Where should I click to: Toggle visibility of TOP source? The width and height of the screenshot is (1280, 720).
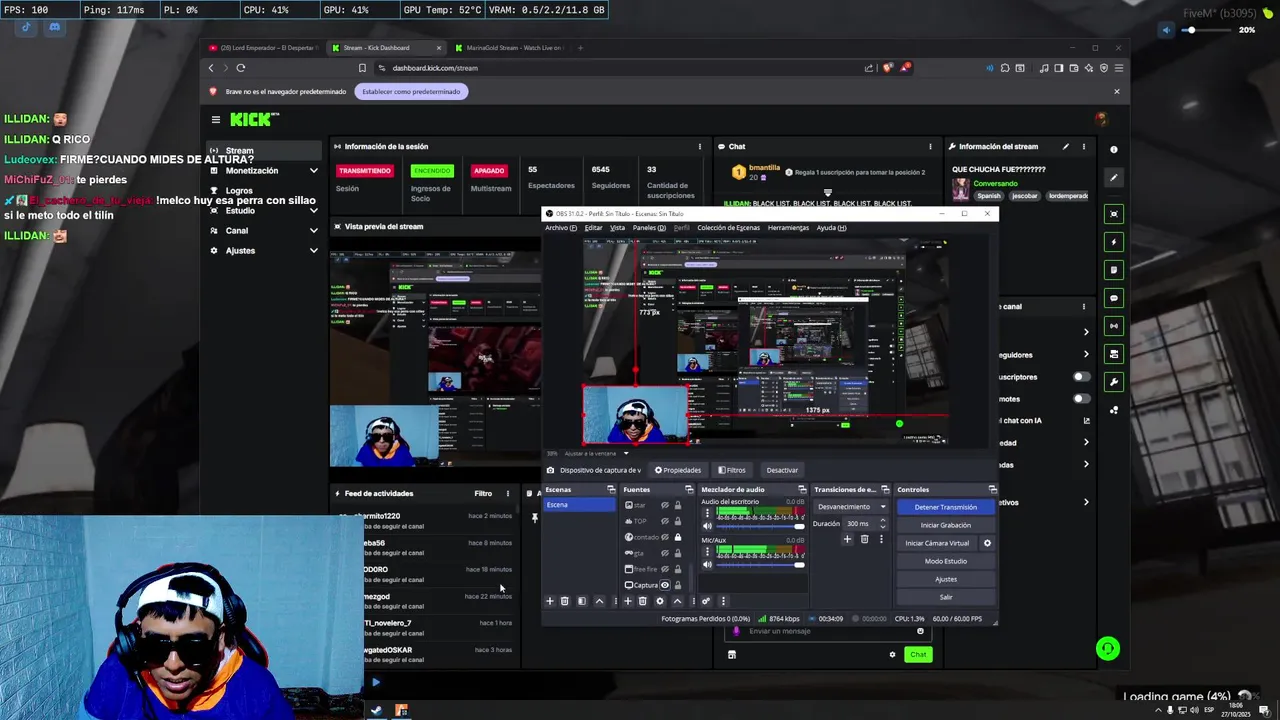coord(665,521)
